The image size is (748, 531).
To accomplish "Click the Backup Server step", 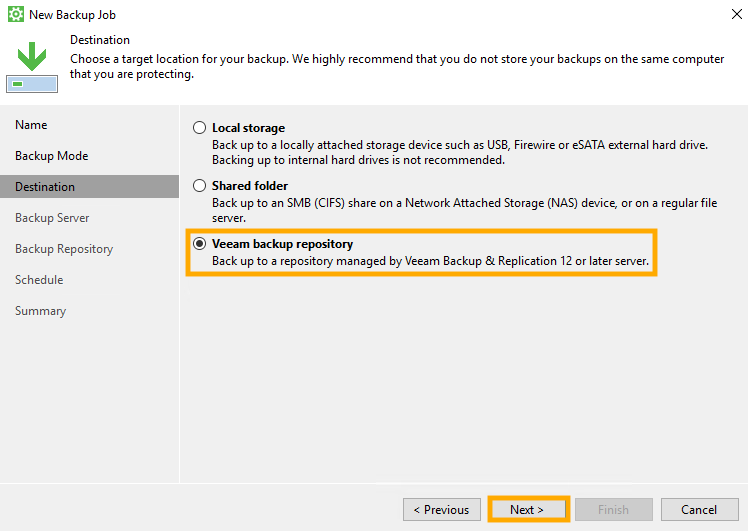I will click(x=52, y=218).
